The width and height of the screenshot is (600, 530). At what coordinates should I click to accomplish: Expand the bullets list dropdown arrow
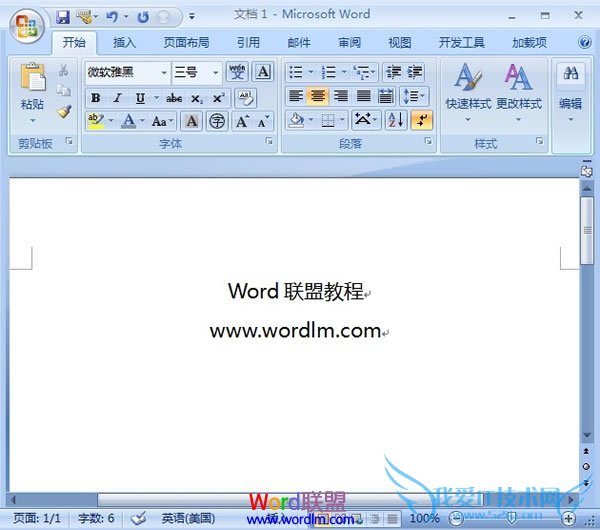[310, 72]
